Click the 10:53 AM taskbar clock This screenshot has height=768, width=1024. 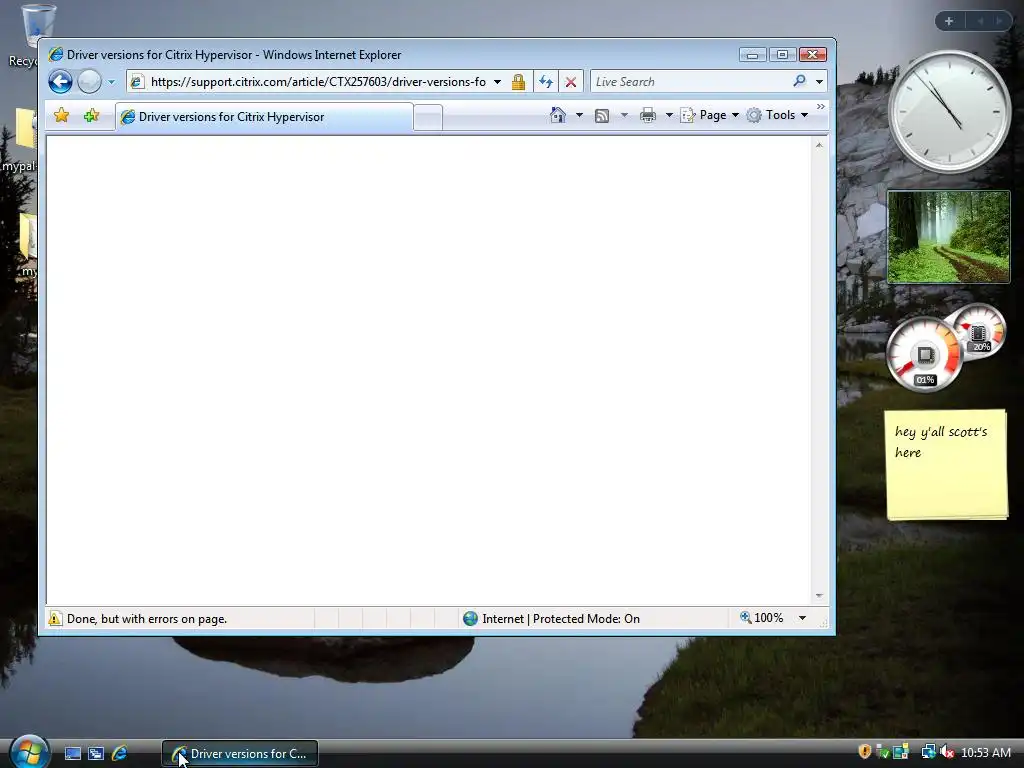(986, 753)
